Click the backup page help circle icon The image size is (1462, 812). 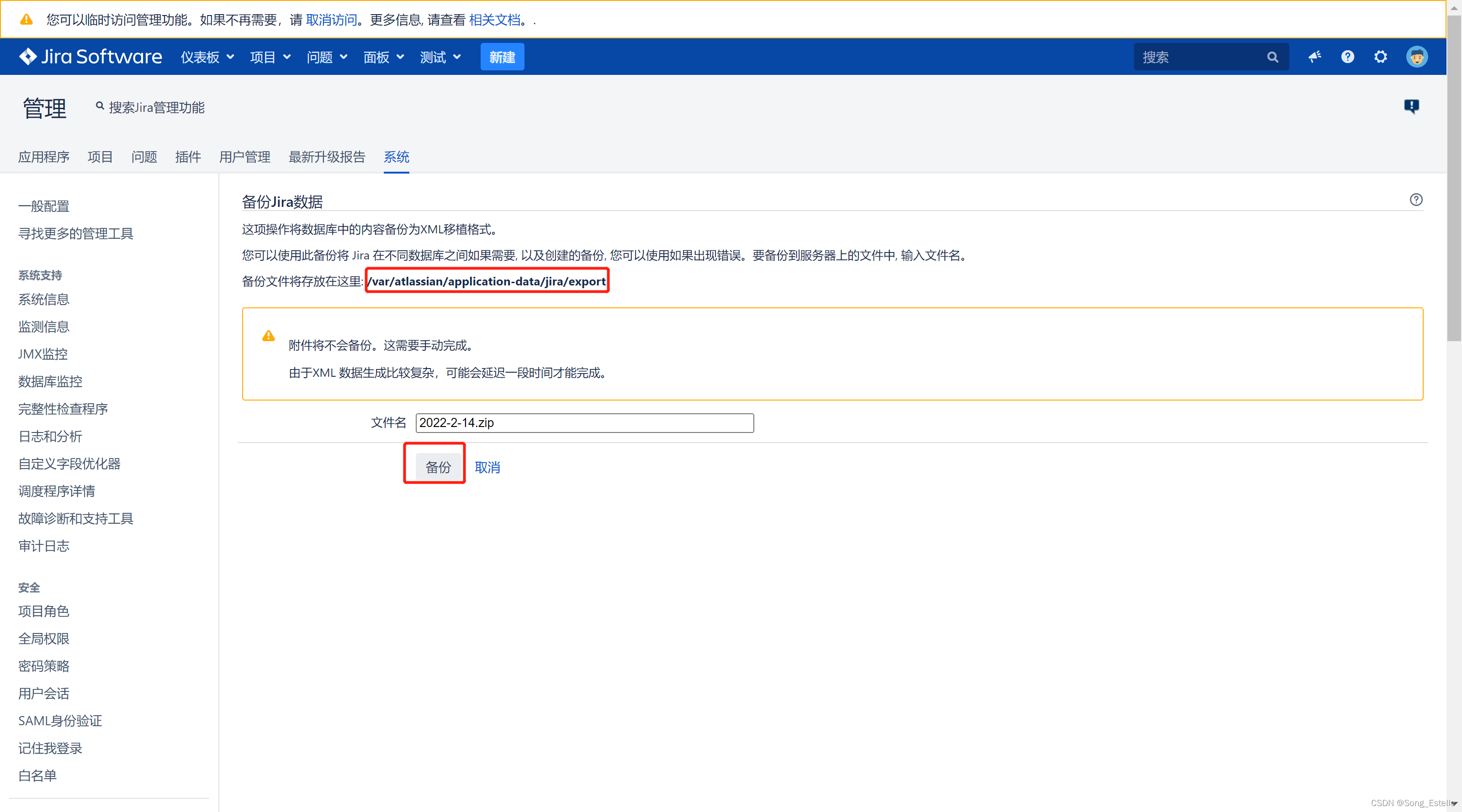(x=1416, y=200)
